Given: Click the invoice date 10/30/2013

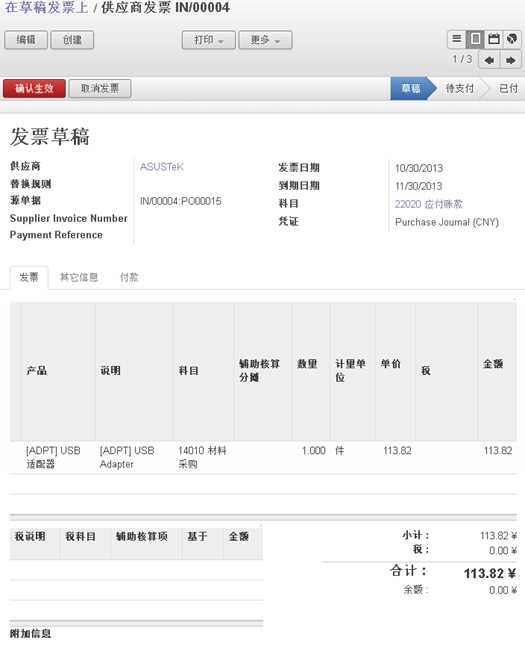Looking at the screenshot, I should 419,168.
